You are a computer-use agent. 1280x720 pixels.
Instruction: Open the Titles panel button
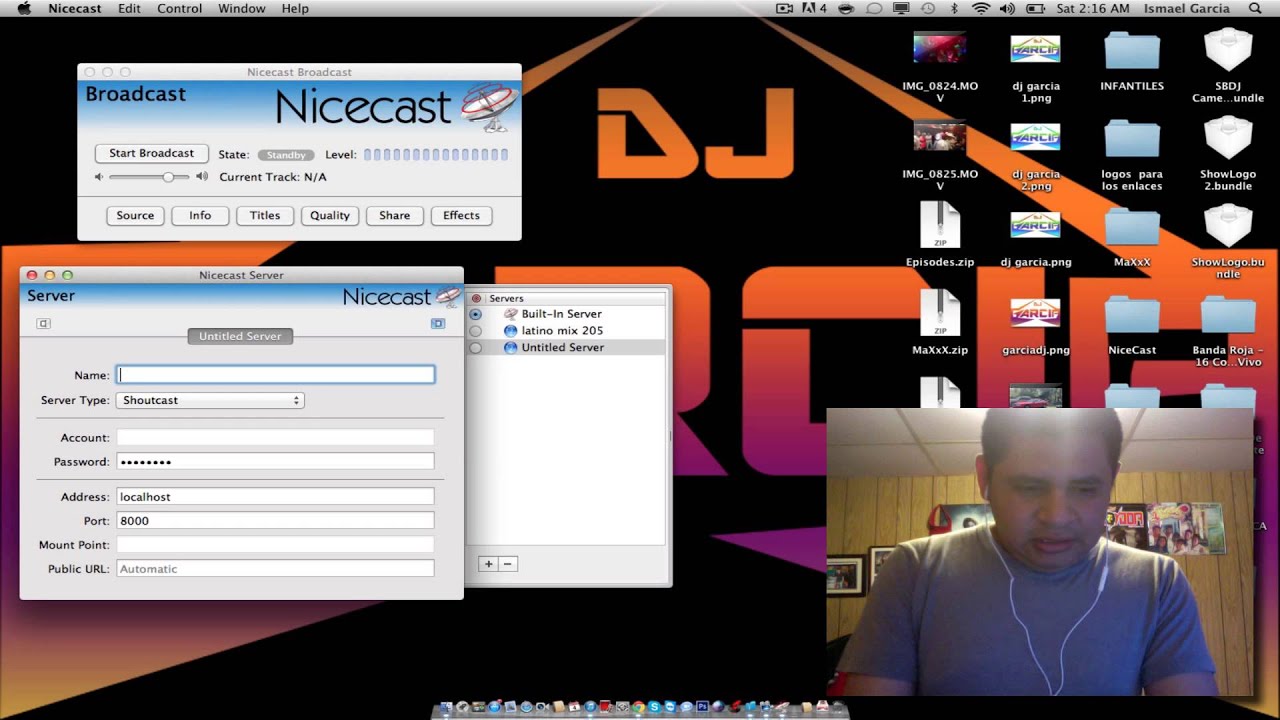tap(265, 215)
